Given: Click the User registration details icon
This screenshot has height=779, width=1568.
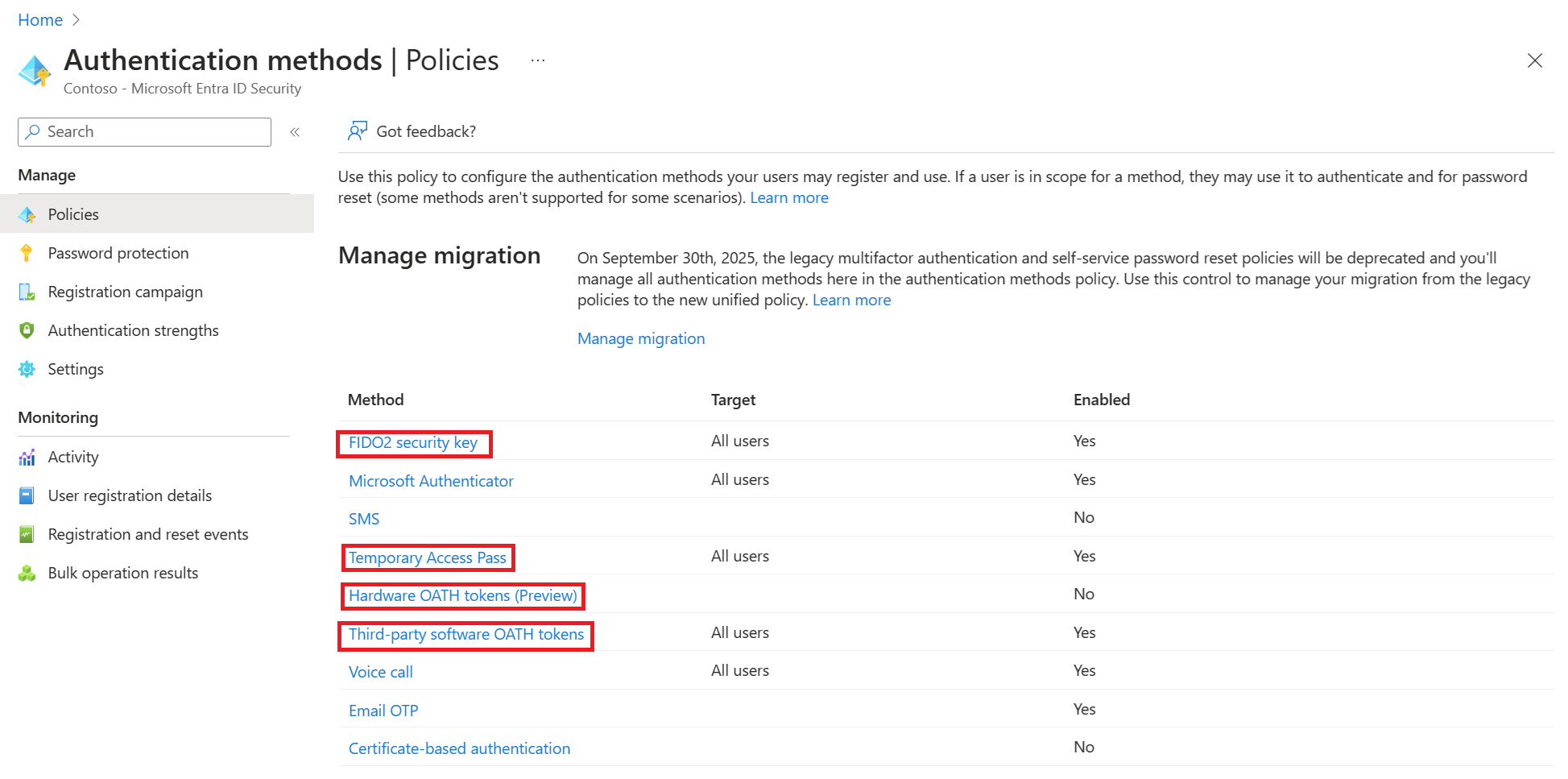Looking at the screenshot, I should (x=27, y=495).
